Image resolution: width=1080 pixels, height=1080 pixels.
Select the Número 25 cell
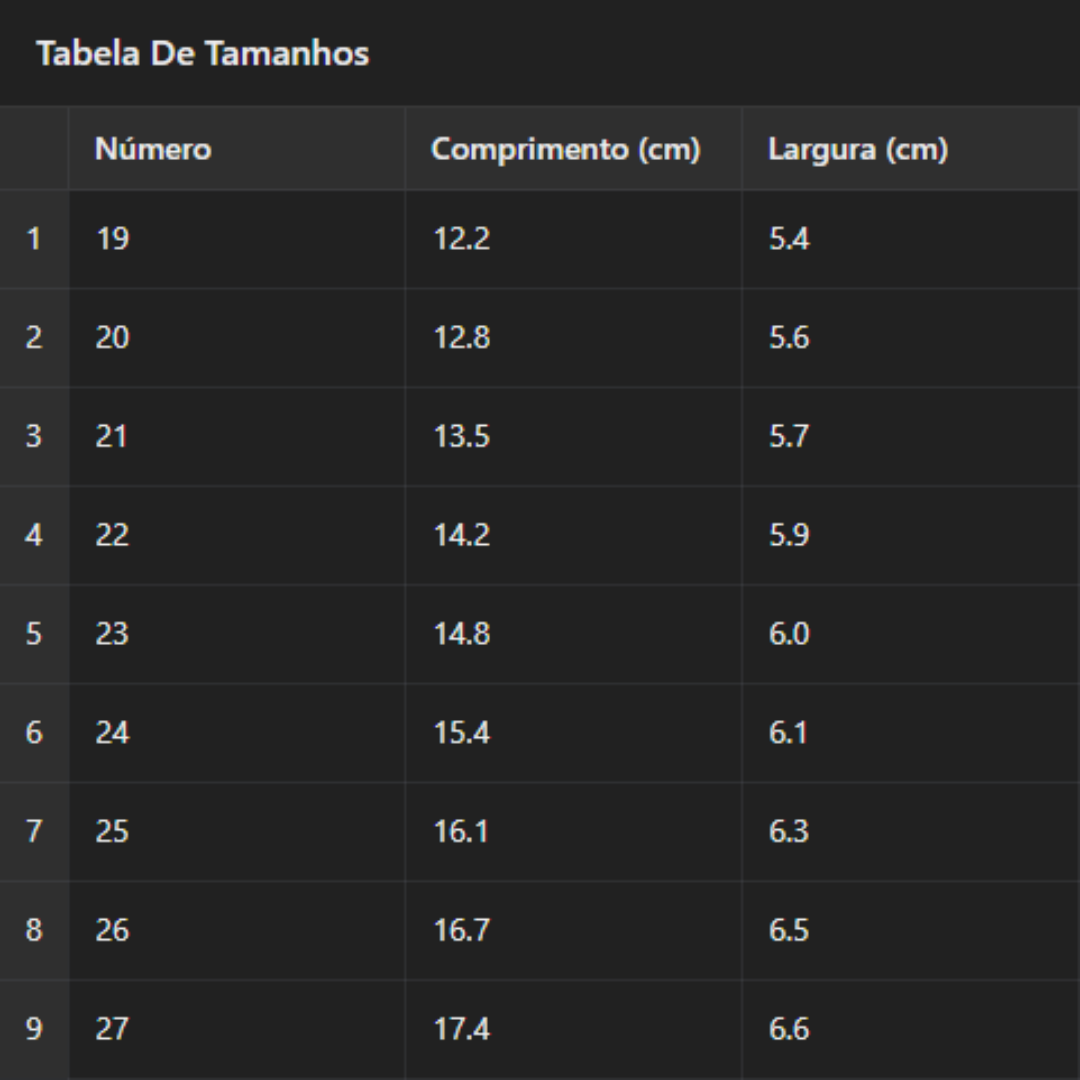tap(112, 831)
